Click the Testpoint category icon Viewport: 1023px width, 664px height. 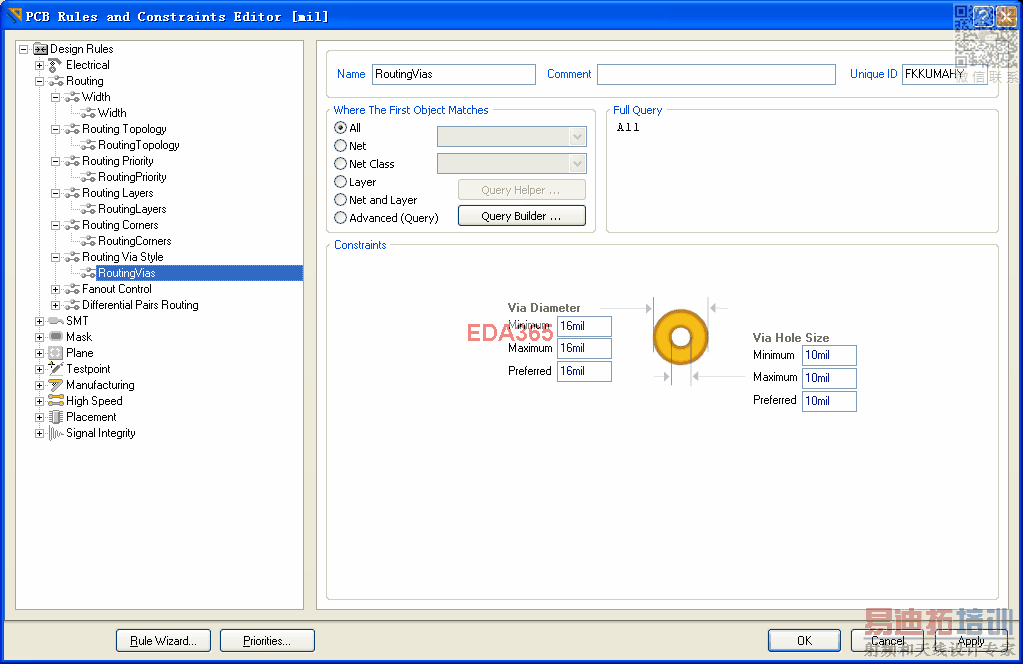point(56,369)
